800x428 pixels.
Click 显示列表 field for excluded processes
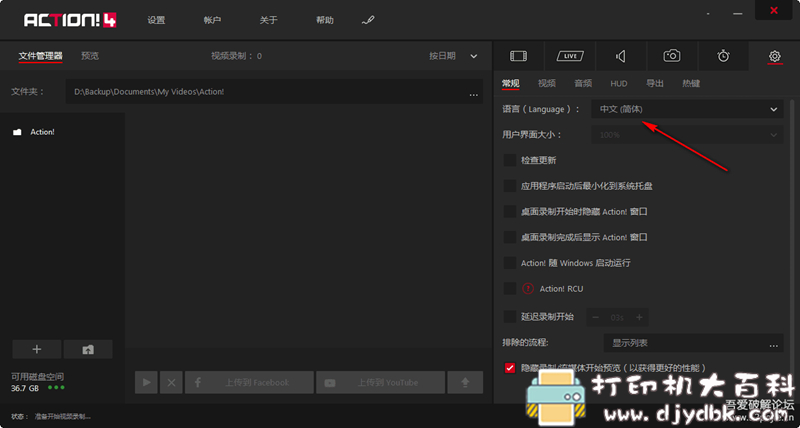click(x=693, y=343)
